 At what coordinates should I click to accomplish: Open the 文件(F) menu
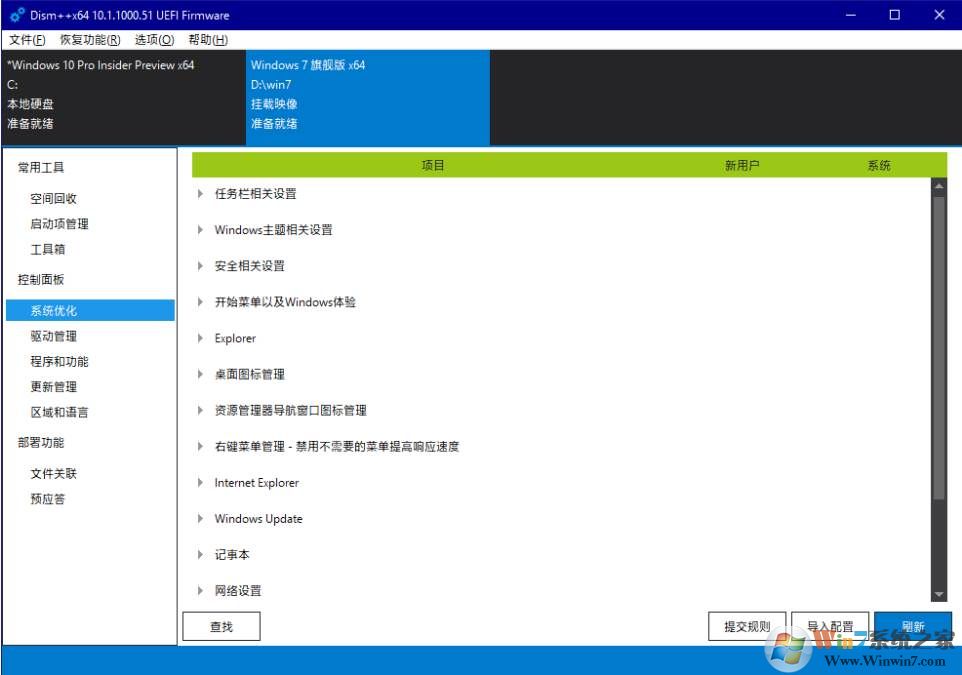point(27,40)
